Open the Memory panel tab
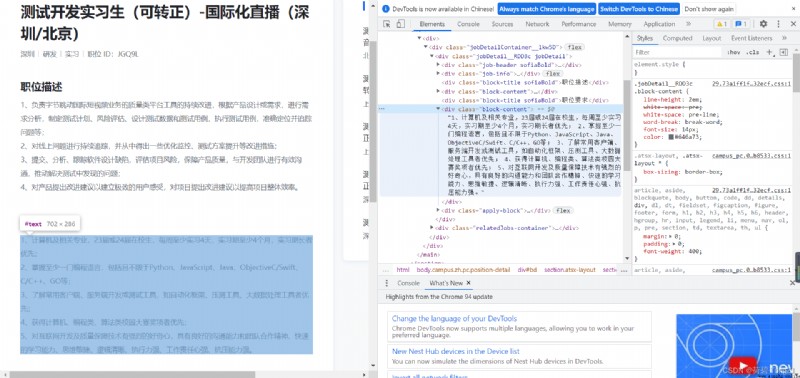This screenshot has width=800, height=378. pyautogui.click(x=619, y=24)
